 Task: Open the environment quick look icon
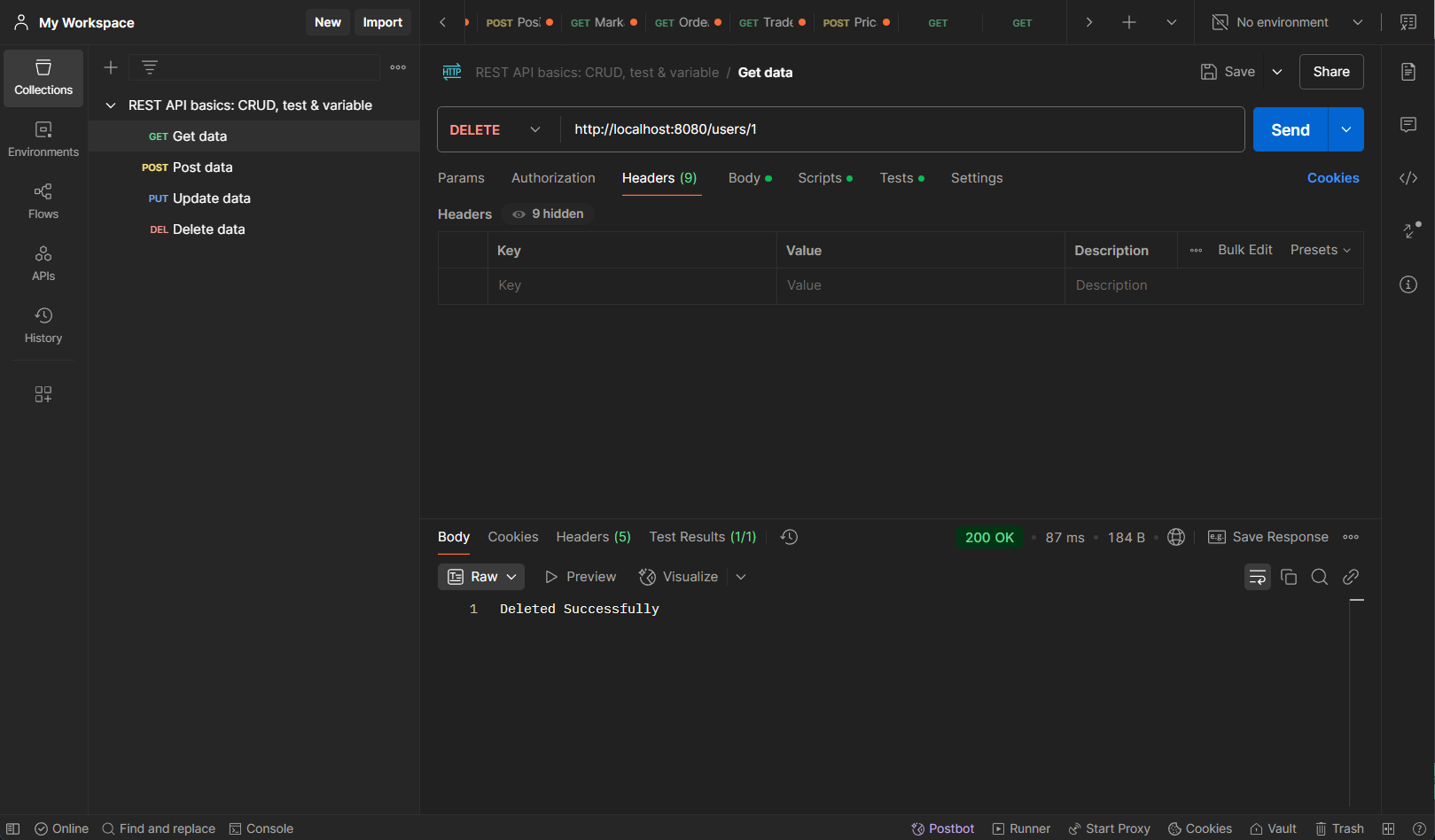(1408, 22)
